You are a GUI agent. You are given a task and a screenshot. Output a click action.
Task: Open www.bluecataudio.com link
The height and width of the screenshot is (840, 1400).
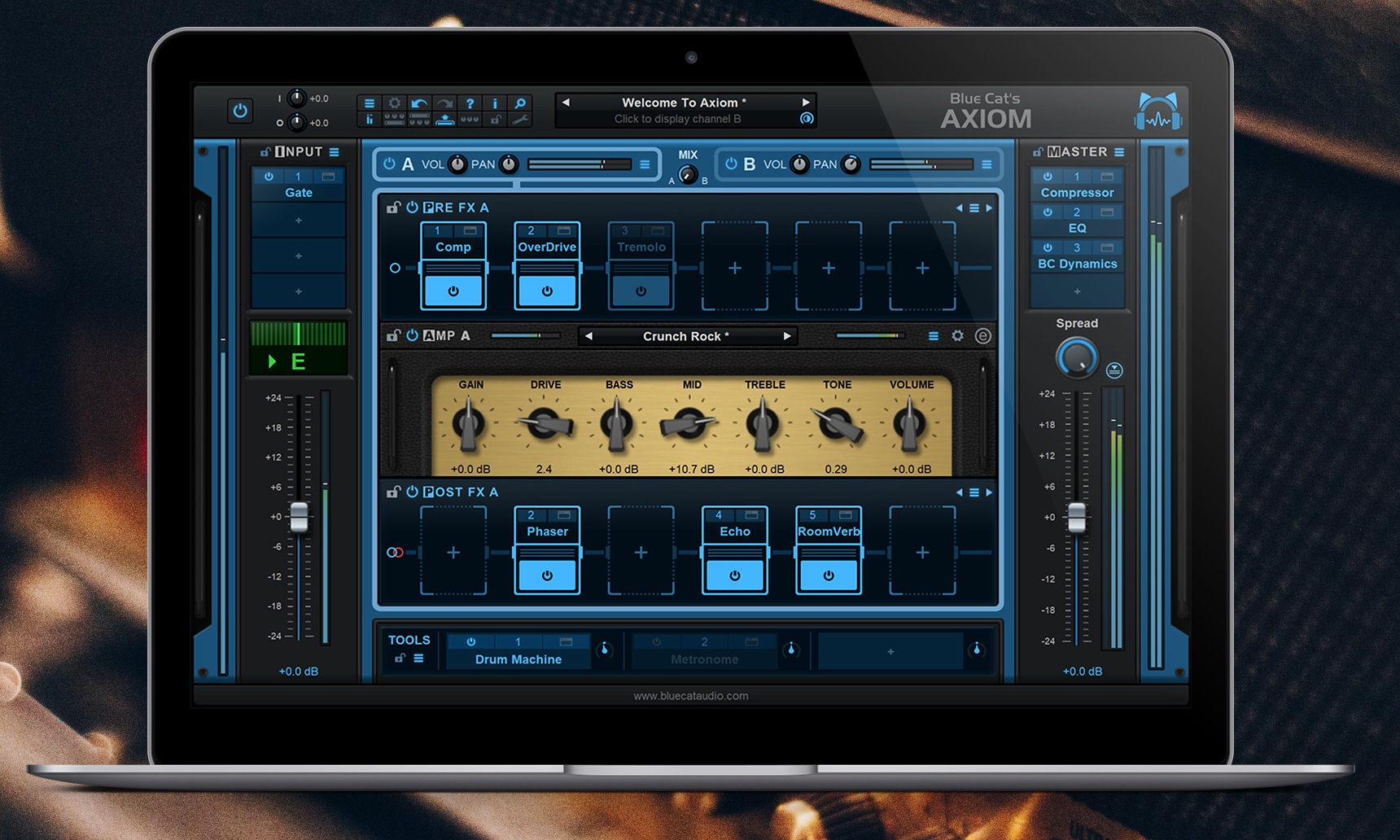(x=692, y=696)
